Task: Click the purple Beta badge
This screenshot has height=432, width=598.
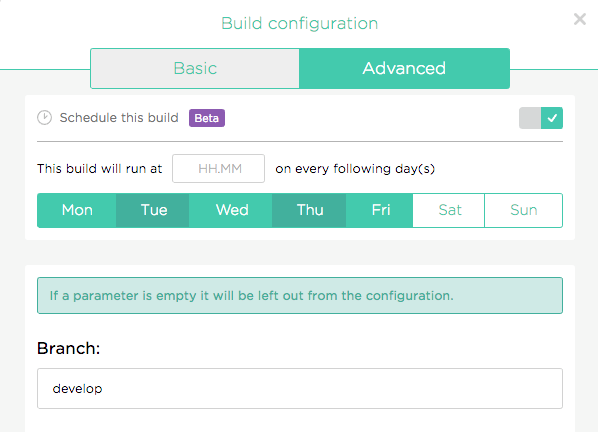Action: point(207,118)
